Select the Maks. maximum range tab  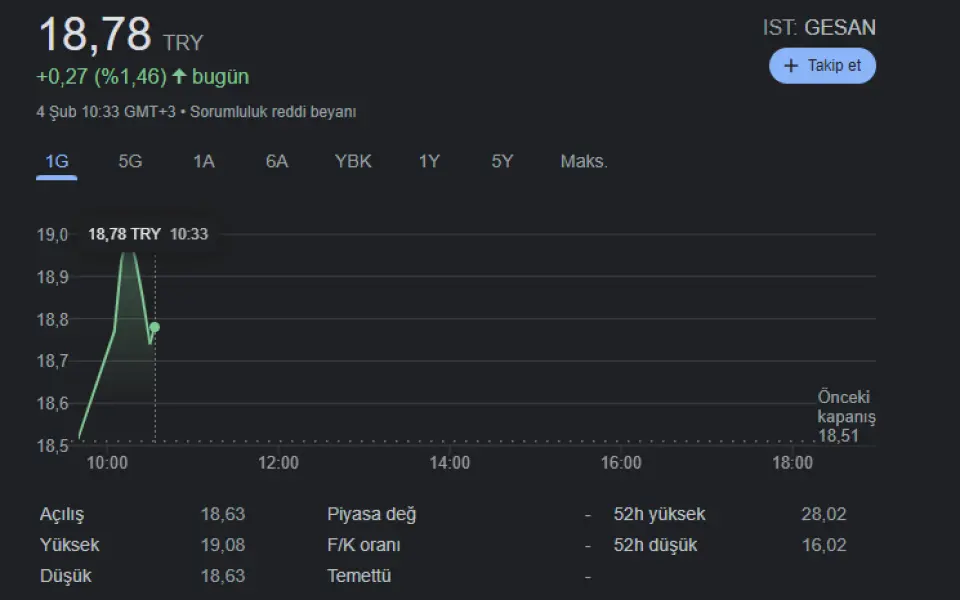coord(584,162)
